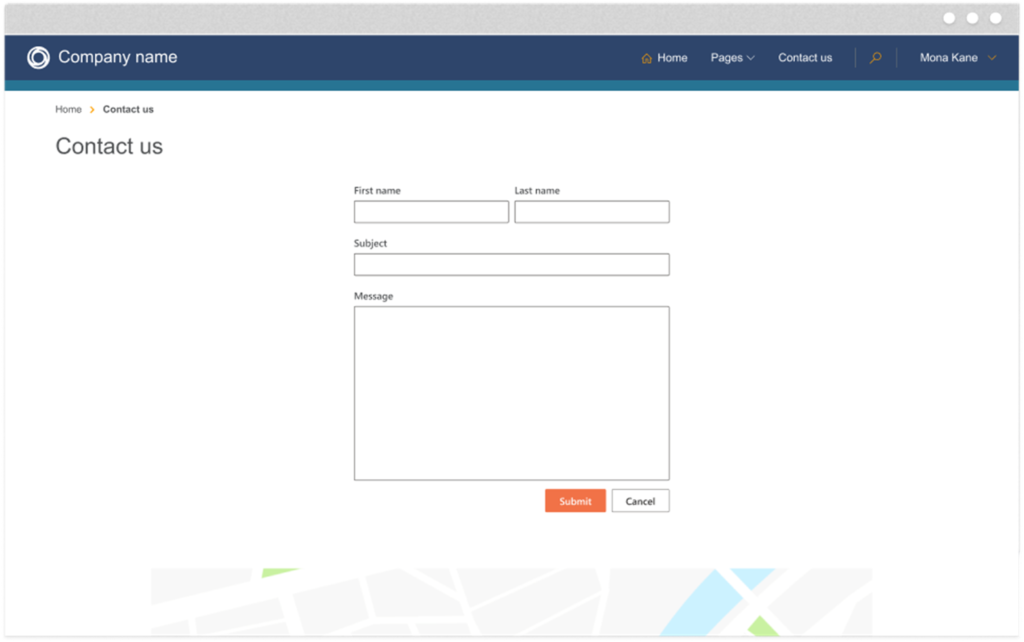Screen dimensions: 1024x642
Task: Open the Mona Kane user dropdown
Action: pyautogui.click(x=957, y=57)
